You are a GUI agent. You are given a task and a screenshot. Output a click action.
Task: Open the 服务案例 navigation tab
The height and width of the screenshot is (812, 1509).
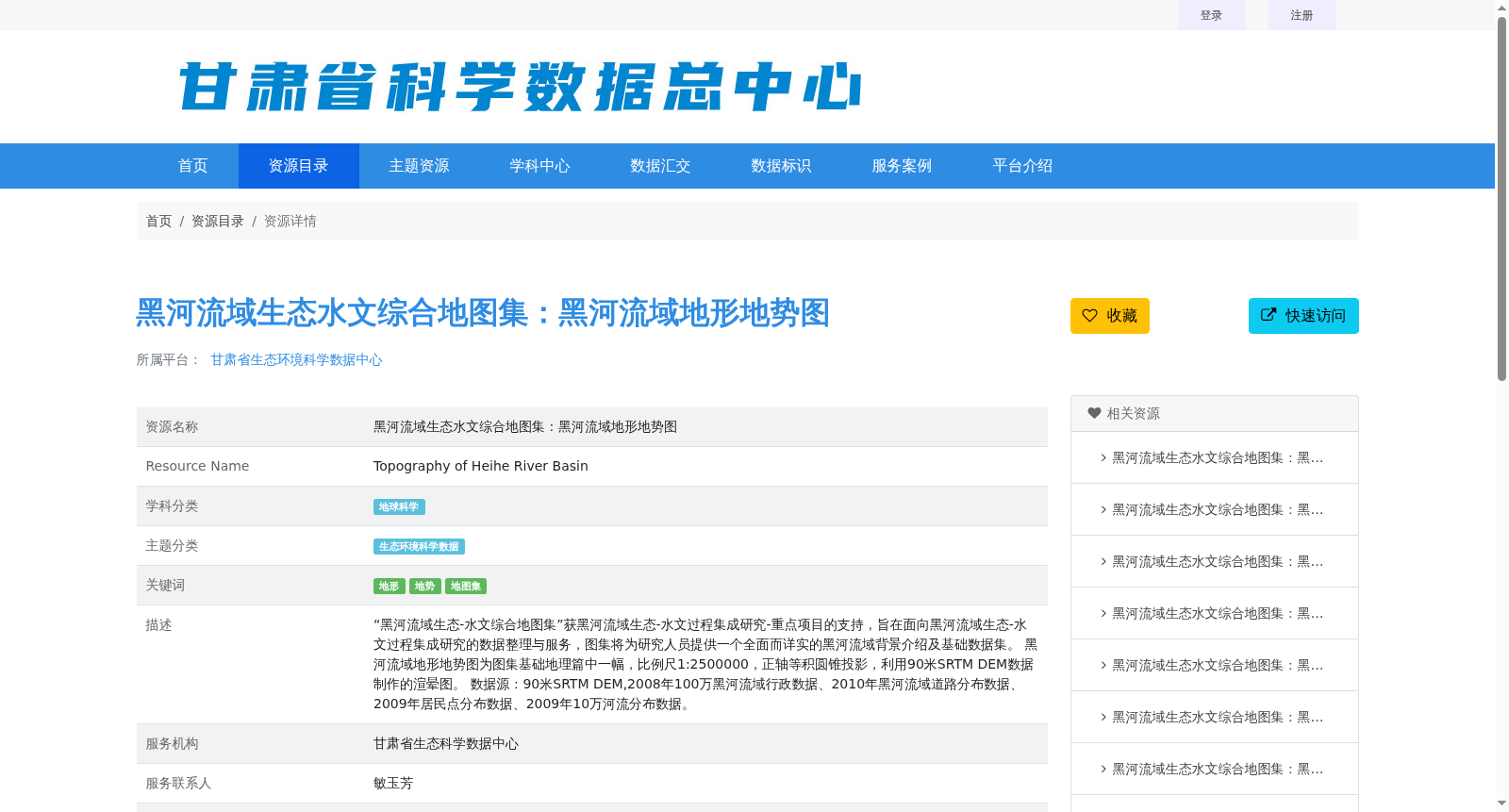902,166
